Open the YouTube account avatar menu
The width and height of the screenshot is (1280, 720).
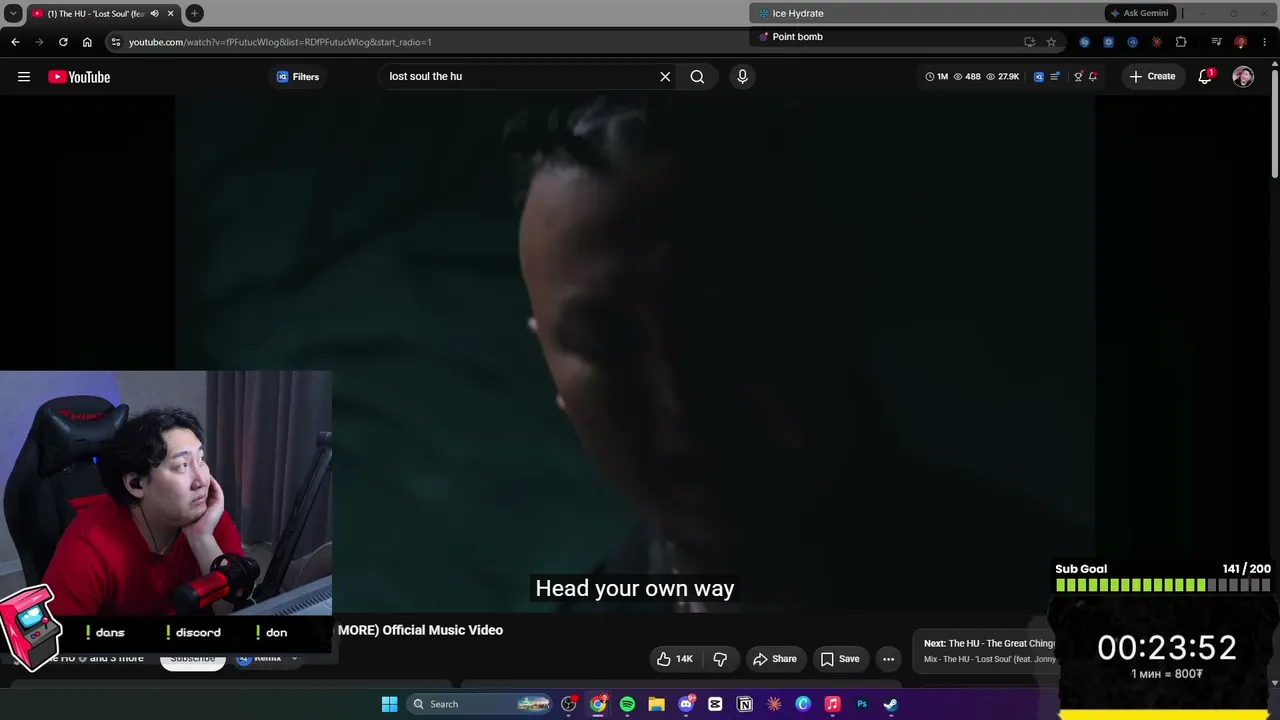[1243, 77]
